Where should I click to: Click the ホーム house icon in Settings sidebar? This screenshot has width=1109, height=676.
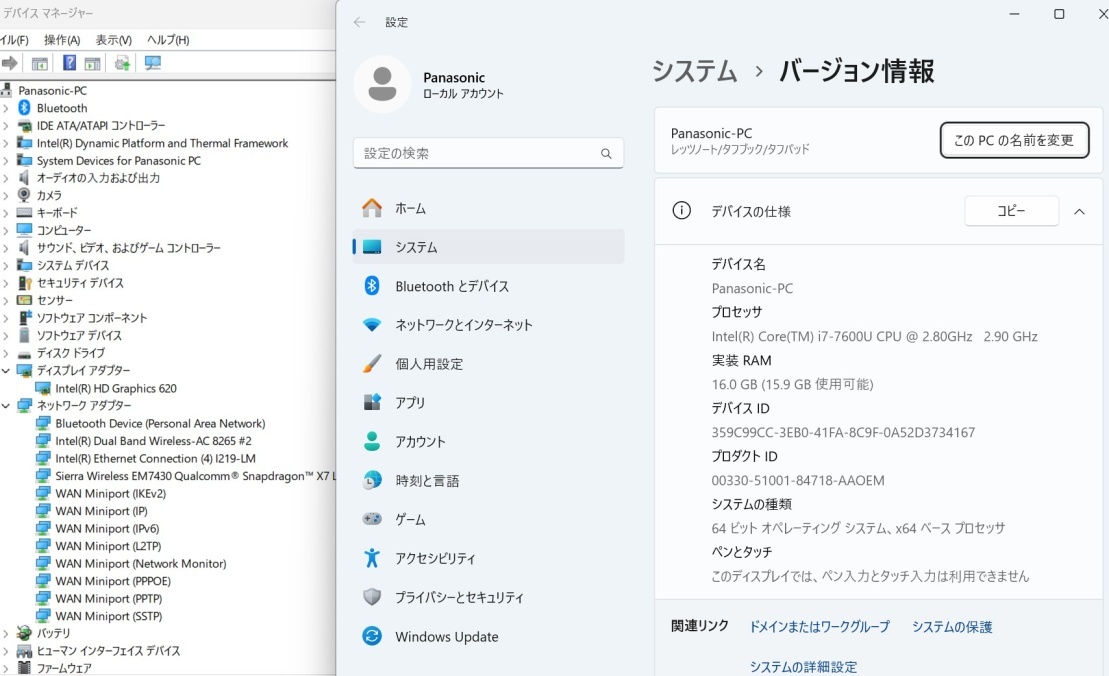coord(372,208)
